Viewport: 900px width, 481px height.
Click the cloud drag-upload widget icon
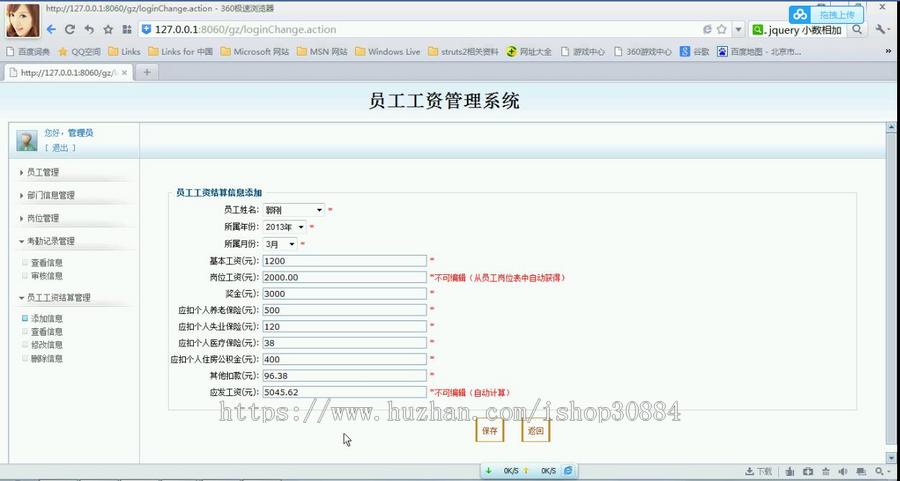800,15
